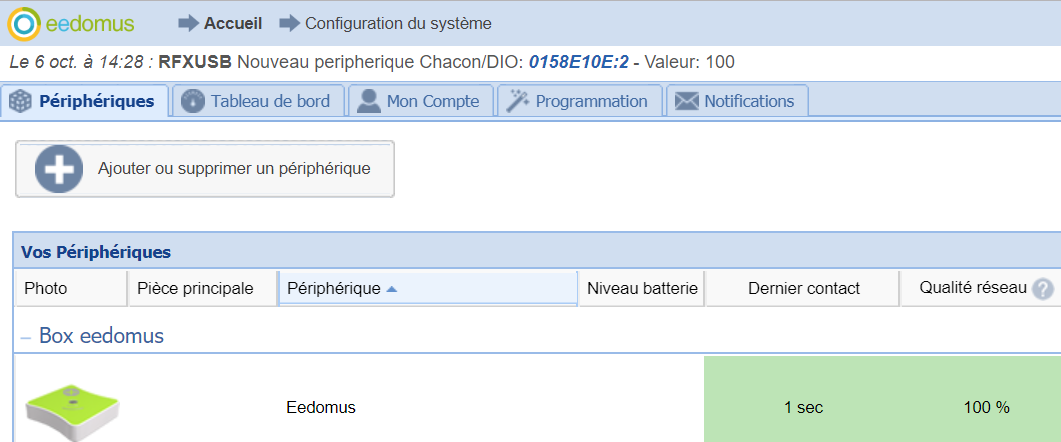The width and height of the screenshot is (1061, 442).
Task: Click the arrow icon before Accueil
Action: [189, 24]
